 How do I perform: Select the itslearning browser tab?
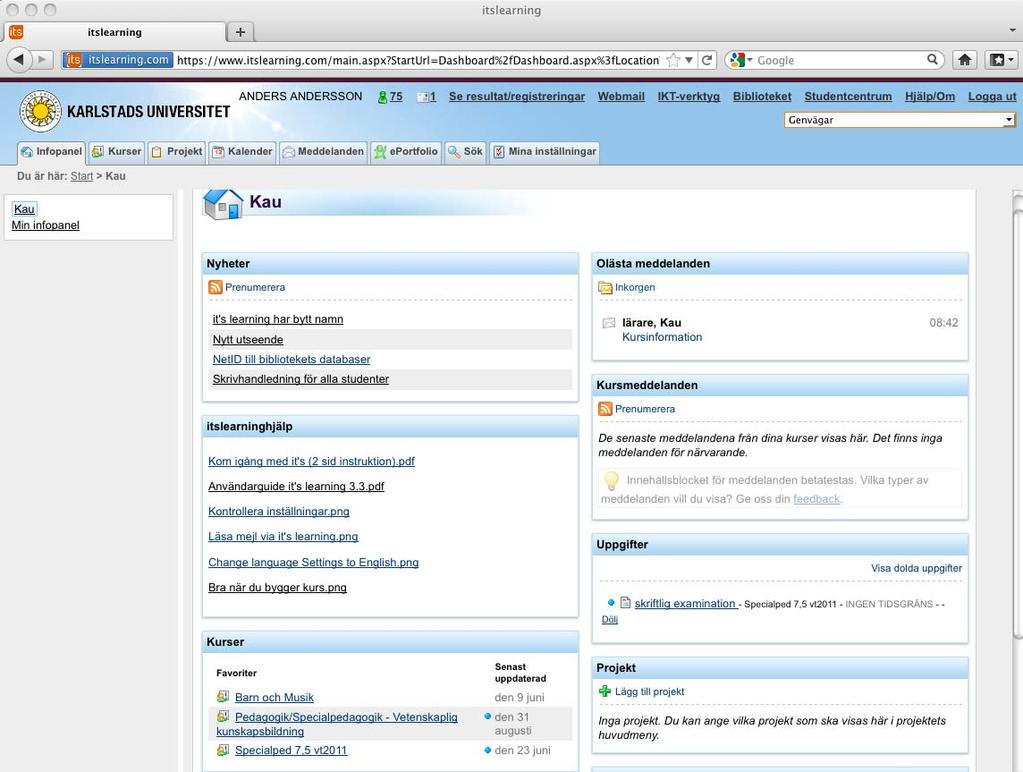115,32
